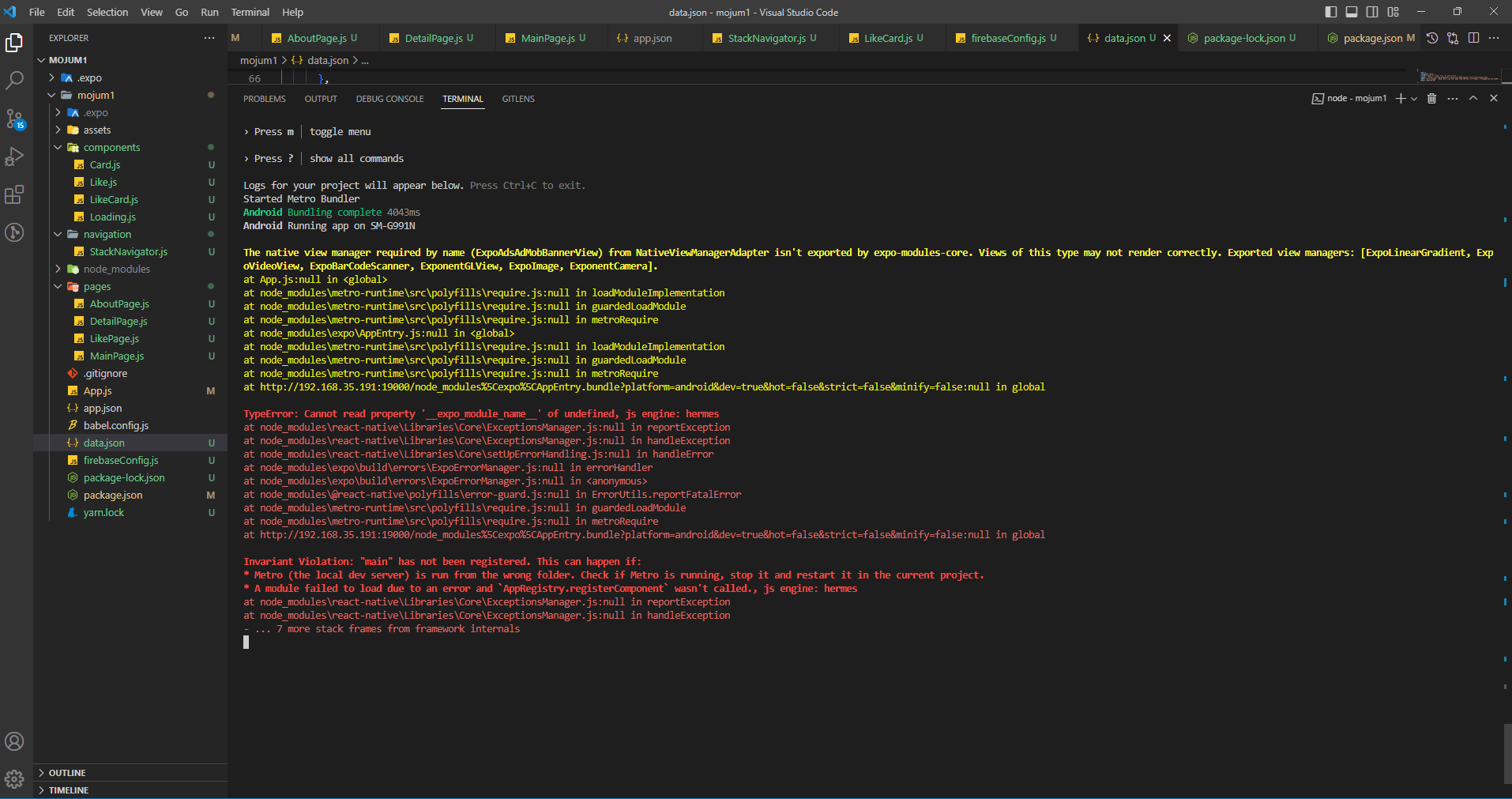Switch to the DEBUG CONSOLE panel tab
1512x799 pixels.
coord(389,99)
